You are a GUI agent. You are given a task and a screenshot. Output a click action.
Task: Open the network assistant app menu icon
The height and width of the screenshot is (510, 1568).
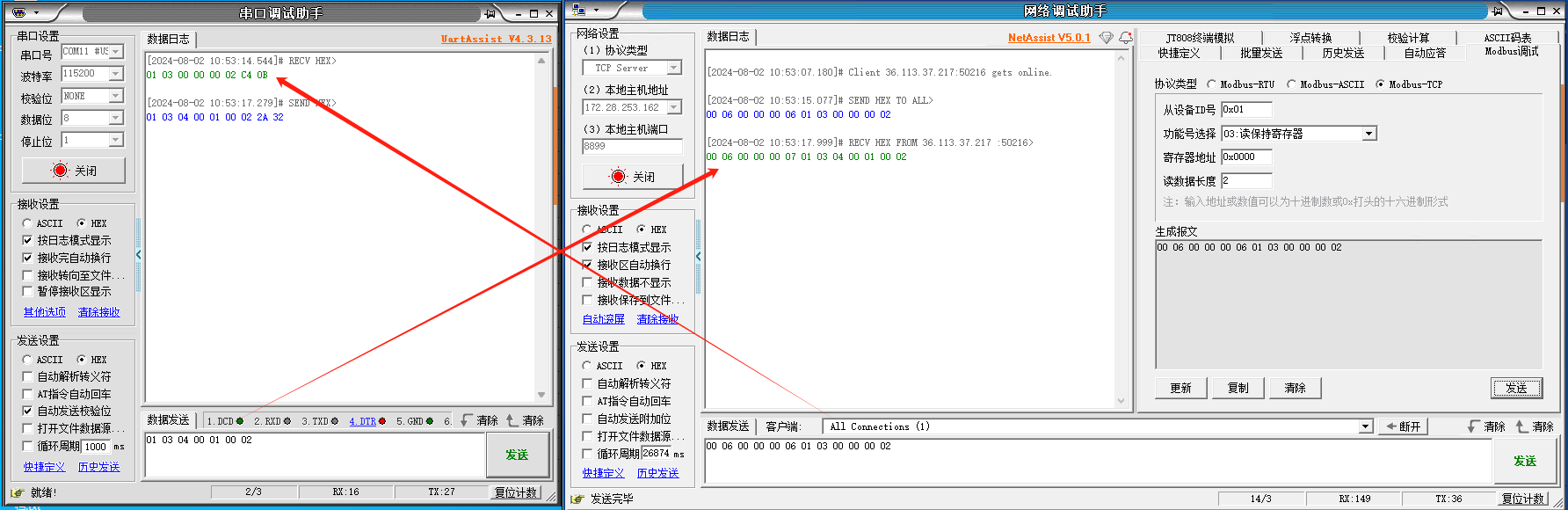pos(579,11)
